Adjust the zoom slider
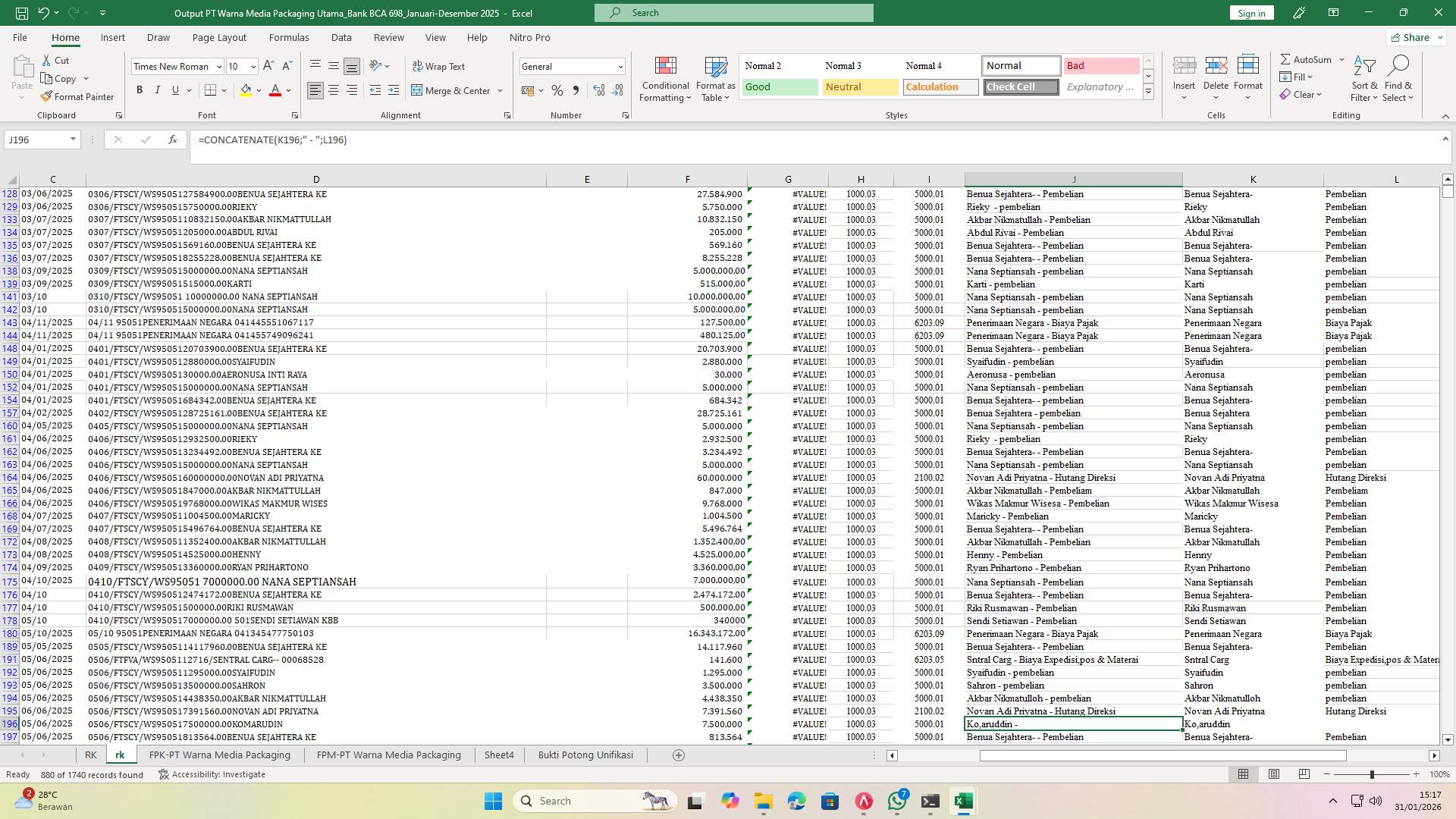 tap(1370, 774)
